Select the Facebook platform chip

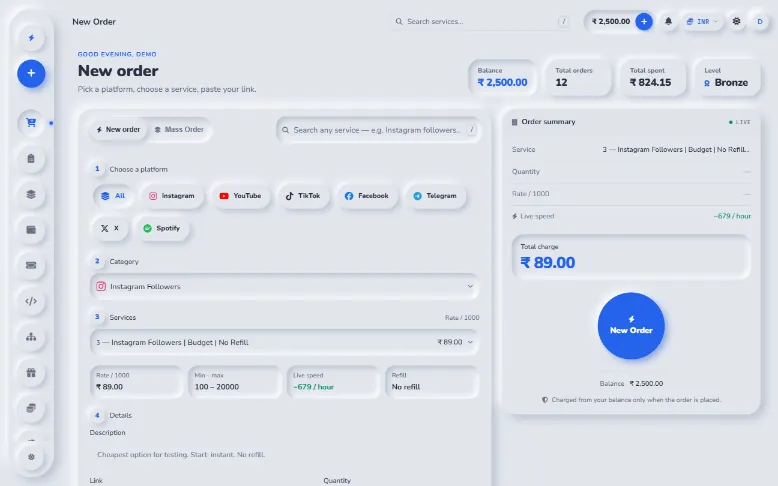pos(367,196)
